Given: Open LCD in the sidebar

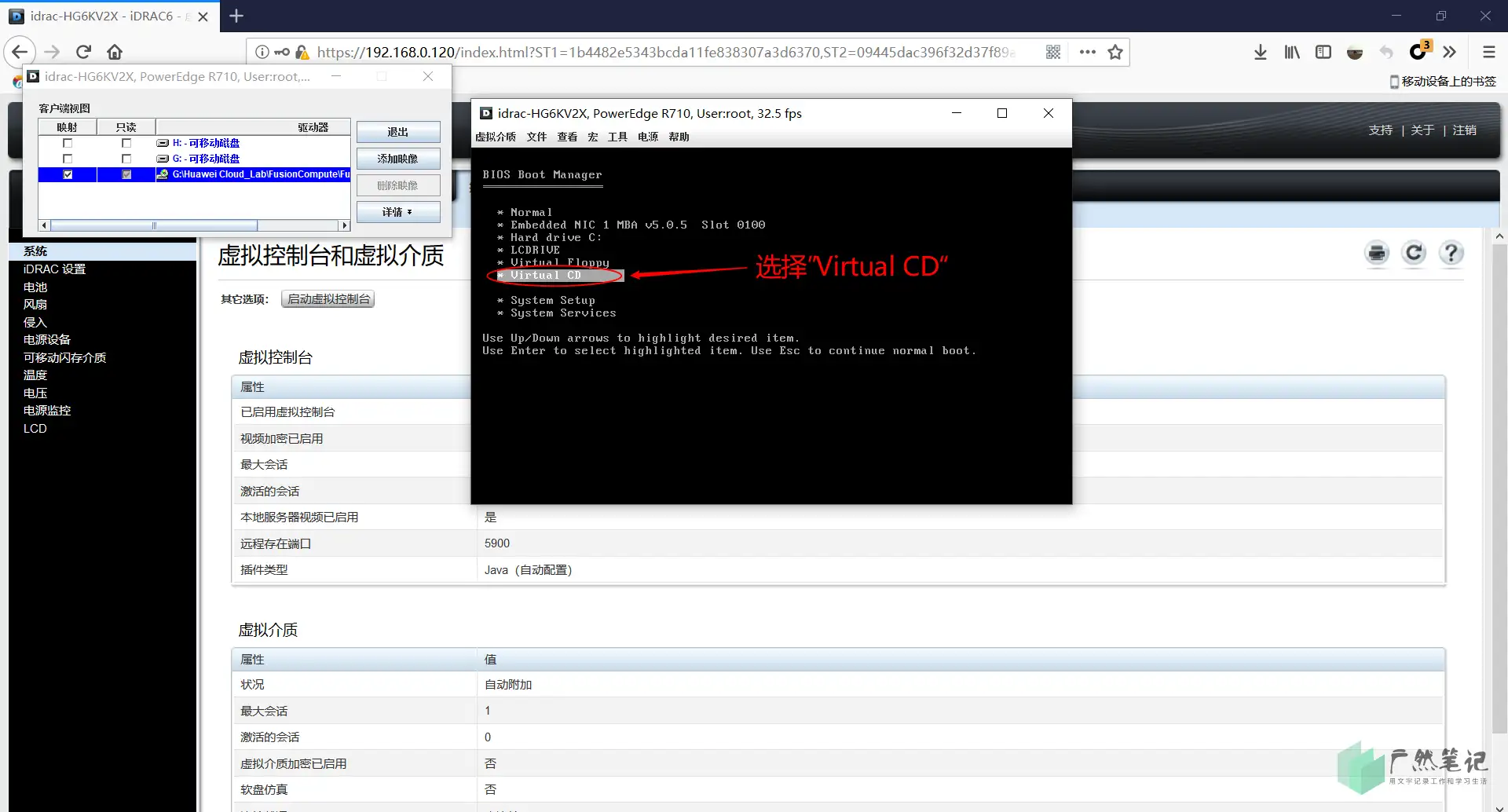Looking at the screenshot, I should (35, 428).
